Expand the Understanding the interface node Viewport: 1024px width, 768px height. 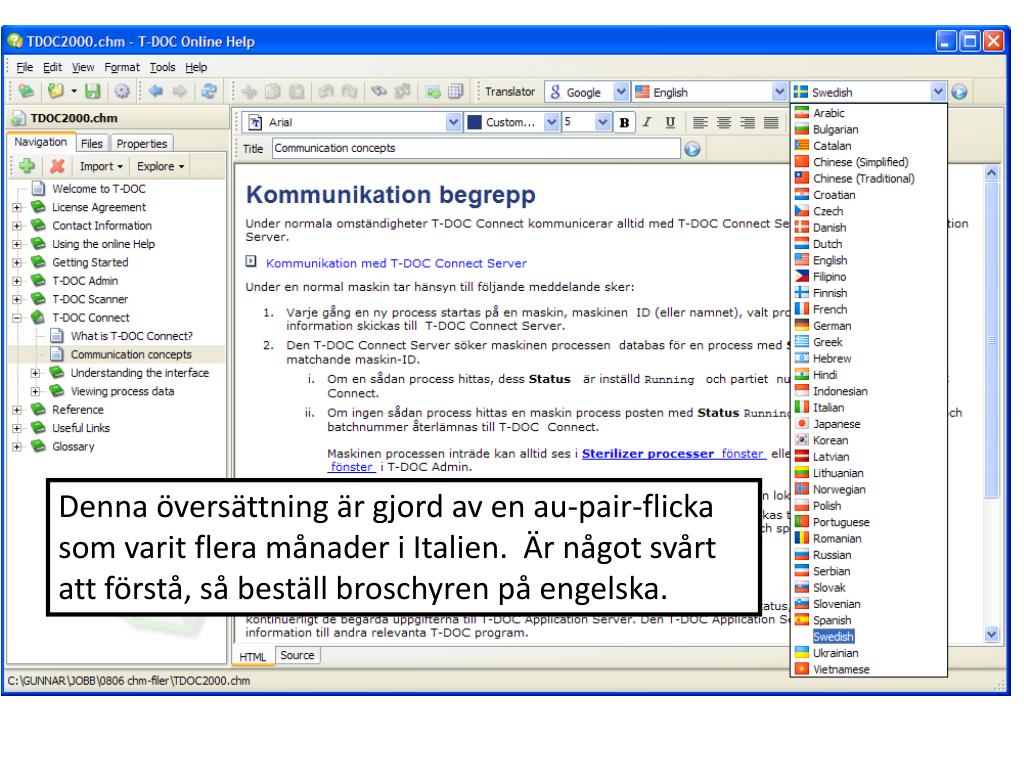coord(36,374)
